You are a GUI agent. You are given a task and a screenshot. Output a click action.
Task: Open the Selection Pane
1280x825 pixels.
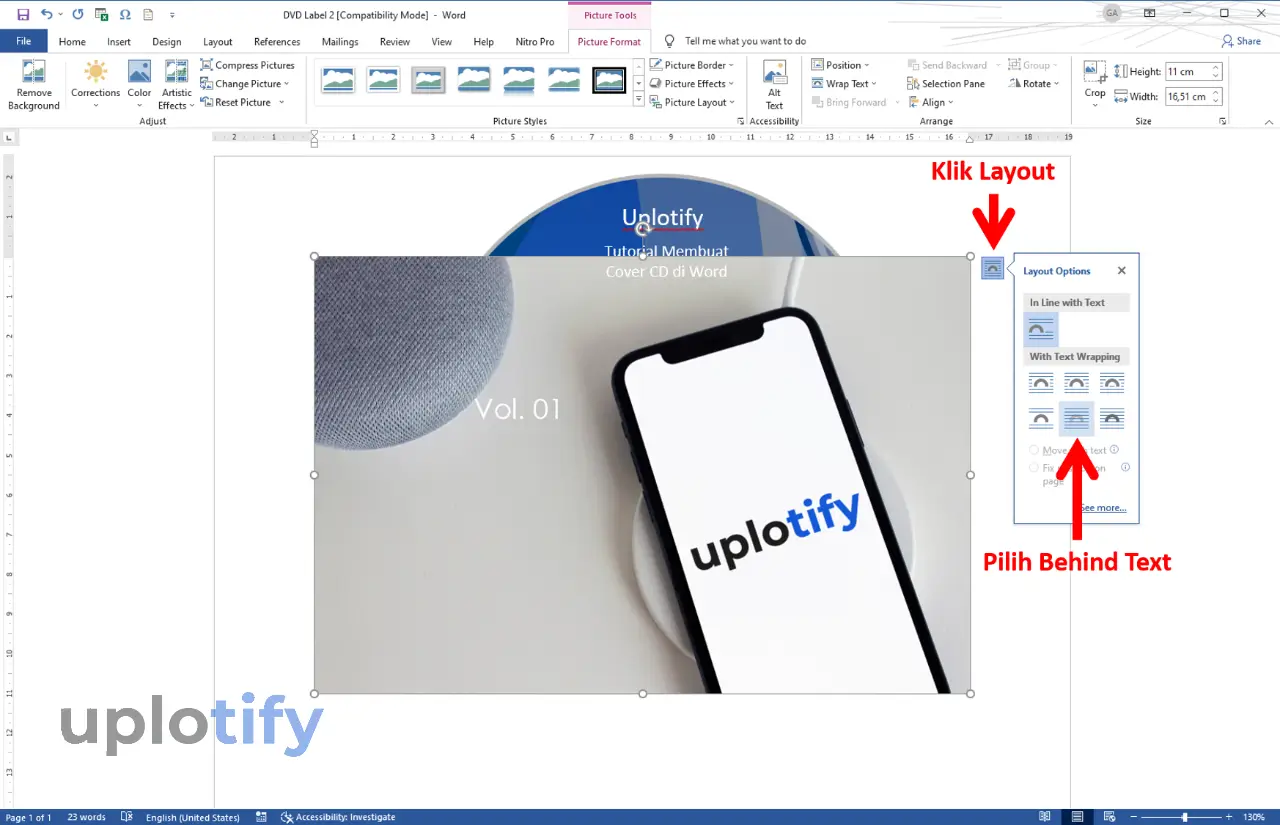click(946, 84)
